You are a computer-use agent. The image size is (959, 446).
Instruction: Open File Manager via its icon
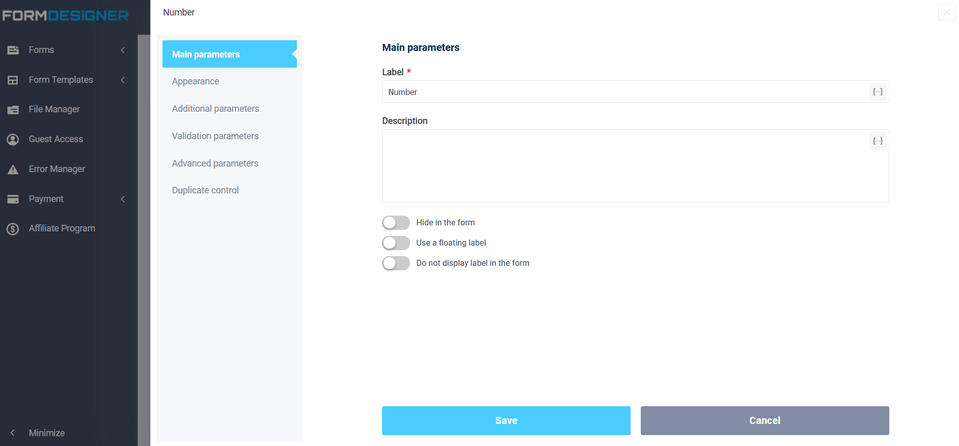click(x=13, y=109)
